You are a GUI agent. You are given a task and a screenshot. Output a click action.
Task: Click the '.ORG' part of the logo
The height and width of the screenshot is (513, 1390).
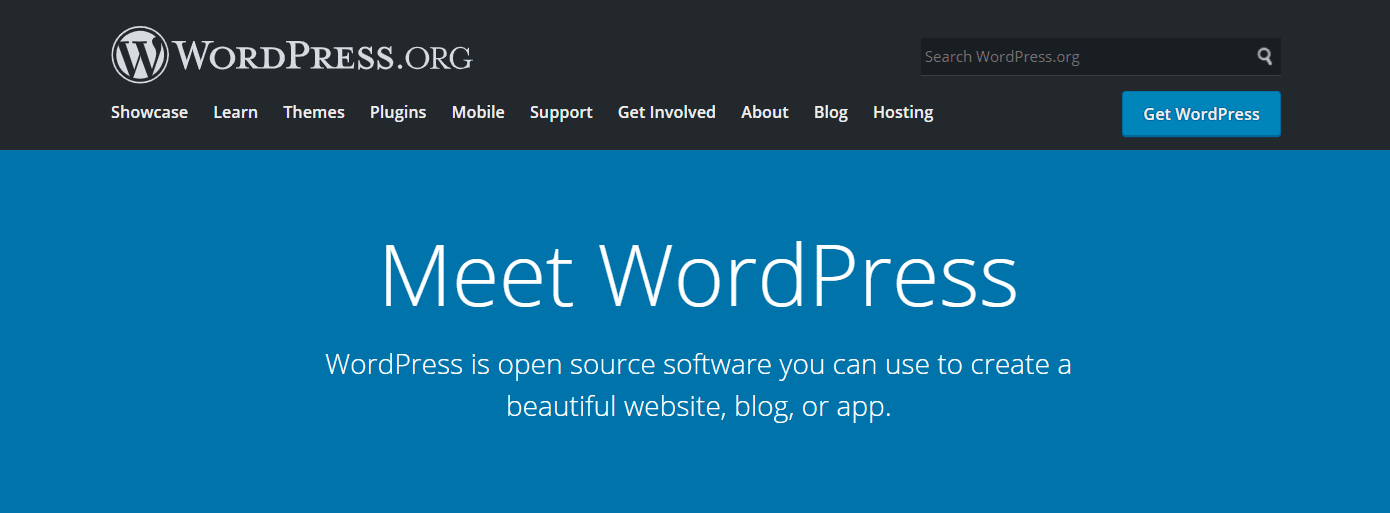tap(434, 58)
